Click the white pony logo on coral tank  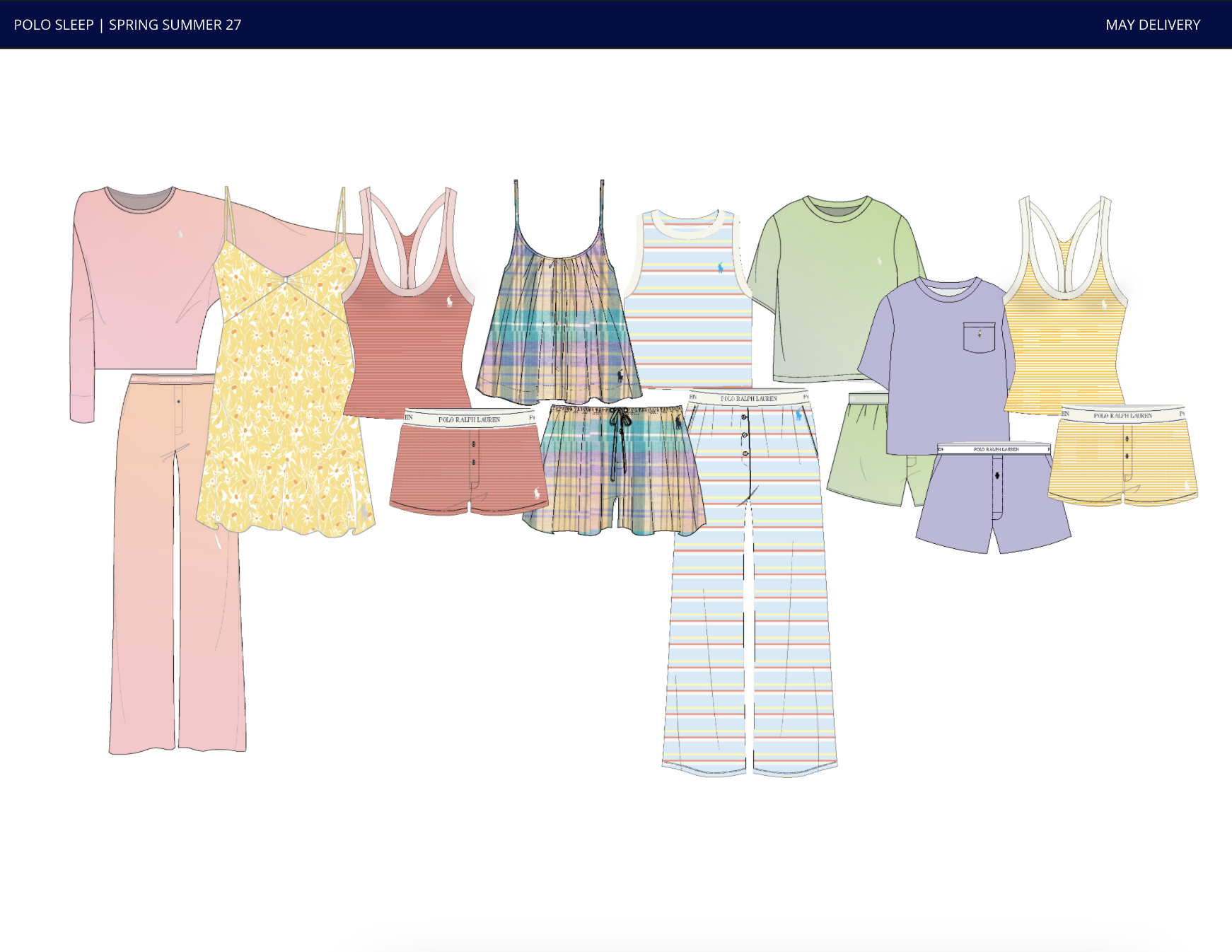pyautogui.click(x=449, y=302)
